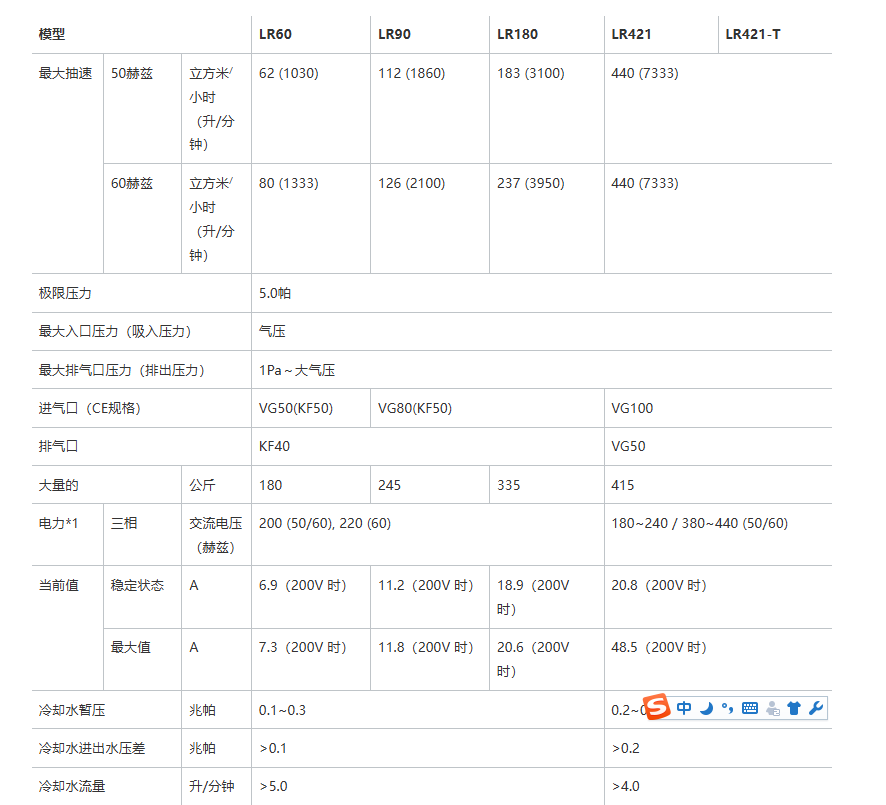Click the 冷却水流量 row label
The height and width of the screenshot is (805, 886).
coord(72,786)
